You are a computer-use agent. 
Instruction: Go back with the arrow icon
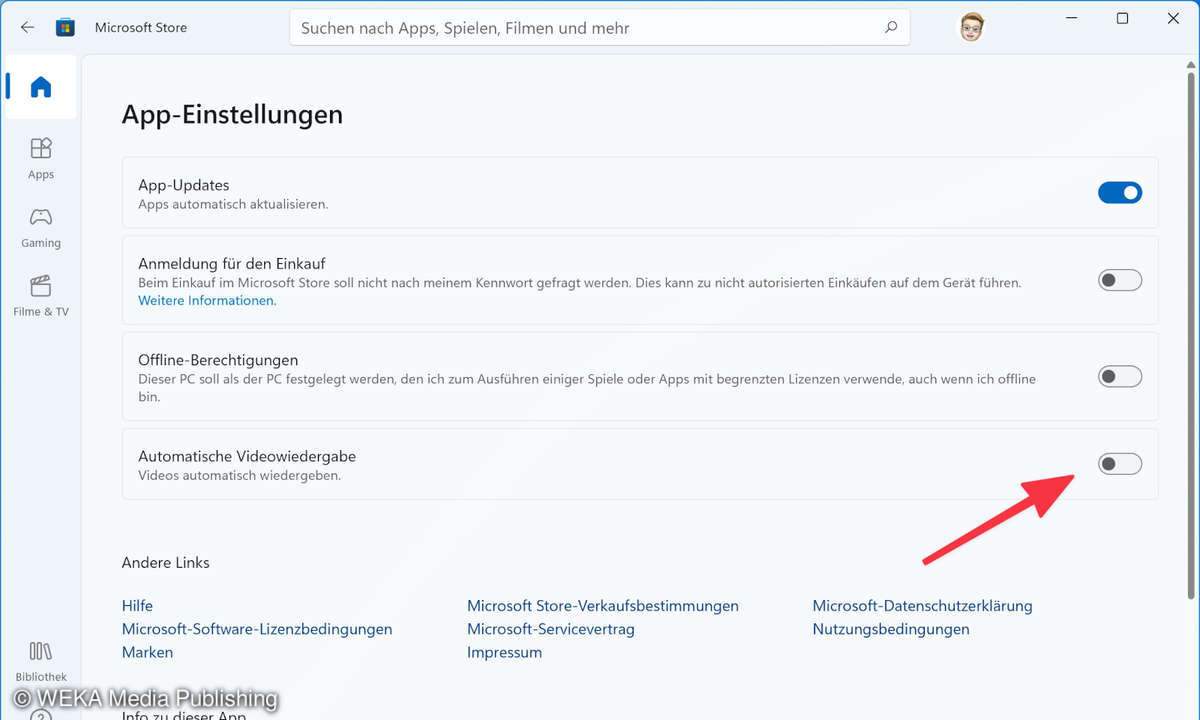click(27, 28)
